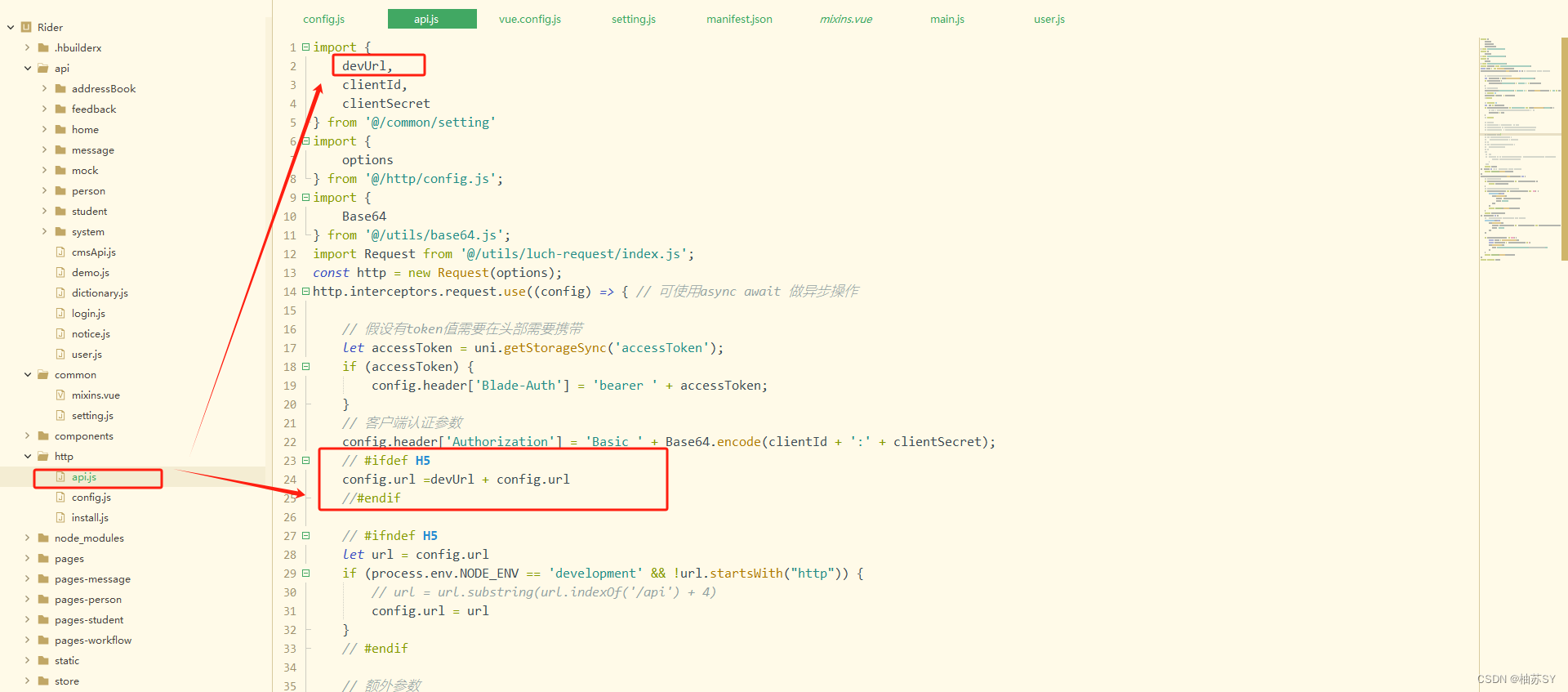This screenshot has width=1568, height=692.
Task: Select the pages-person folder
Action: pos(88,600)
